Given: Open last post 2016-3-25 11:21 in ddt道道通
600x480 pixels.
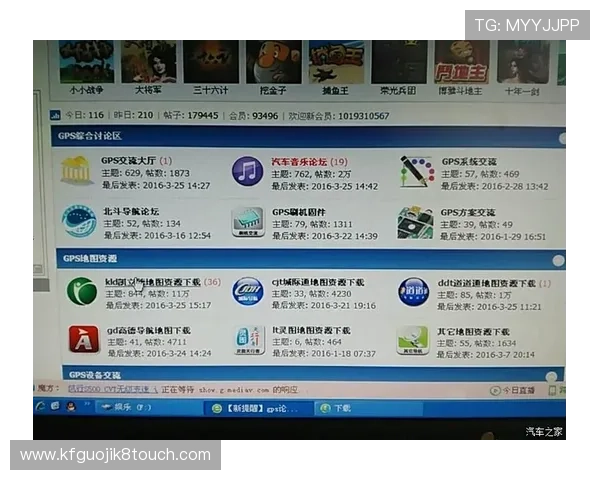Looking at the screenshot, I should coord(509,307).
